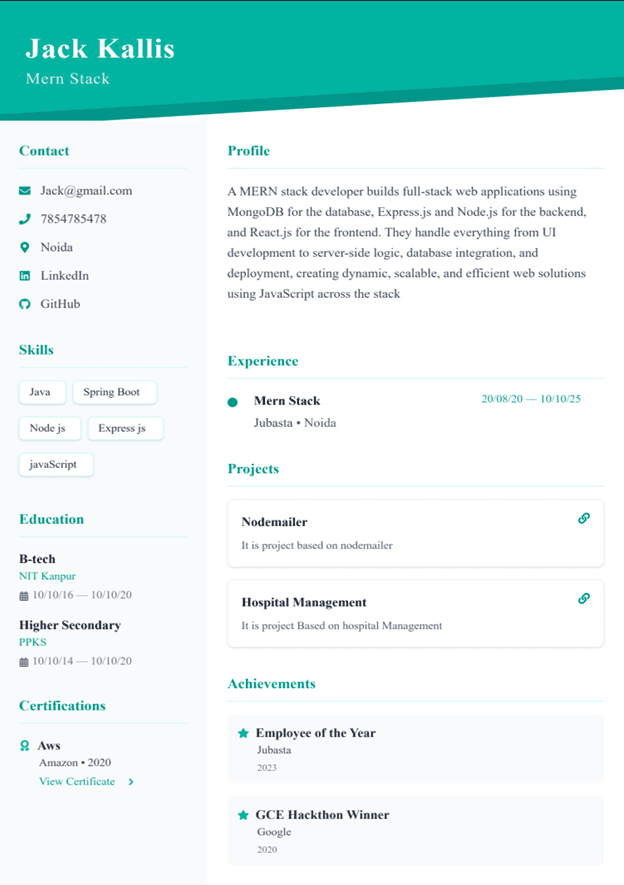Click the phone icon beside 7854785478
The image size is (624, 885).
25,219
